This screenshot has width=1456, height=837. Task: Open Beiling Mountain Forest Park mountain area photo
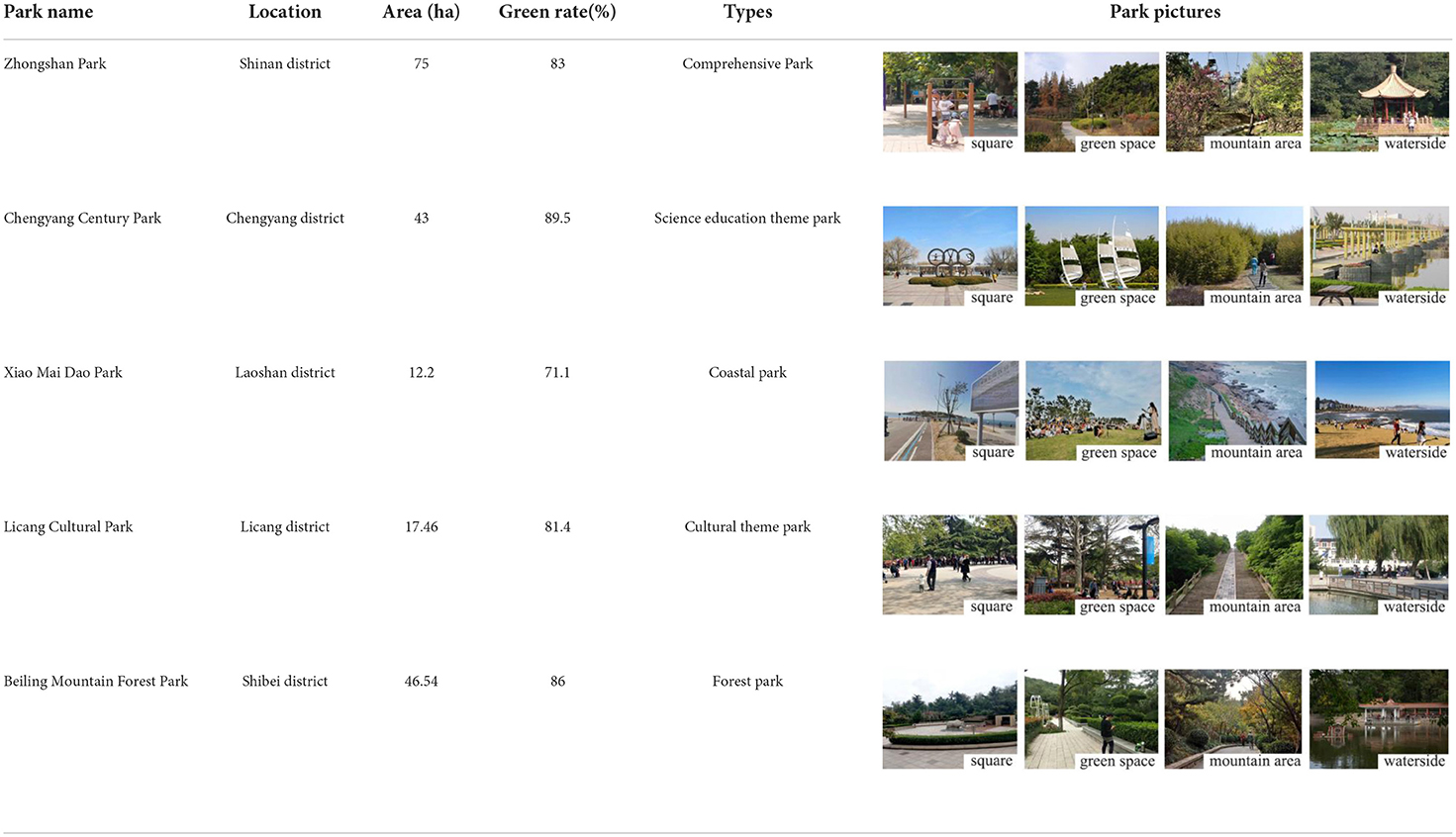pos(1233,719)
